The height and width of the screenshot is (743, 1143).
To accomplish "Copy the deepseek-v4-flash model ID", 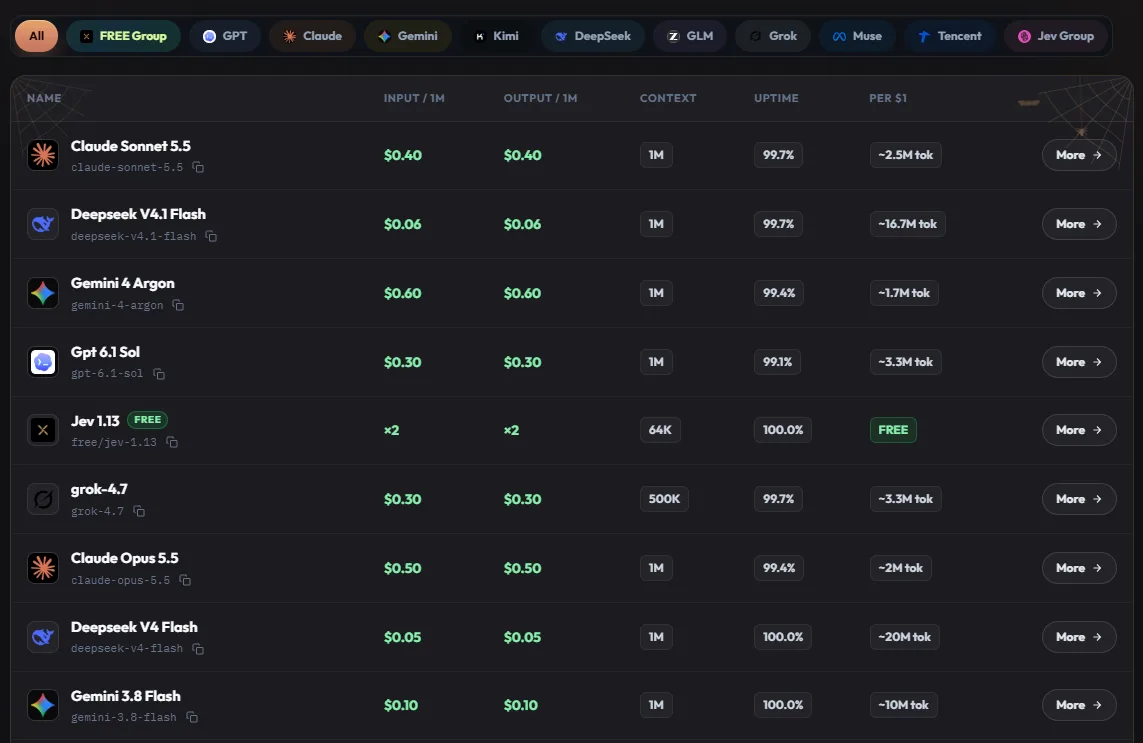I will pyautogui.click(x=198, y=649).
